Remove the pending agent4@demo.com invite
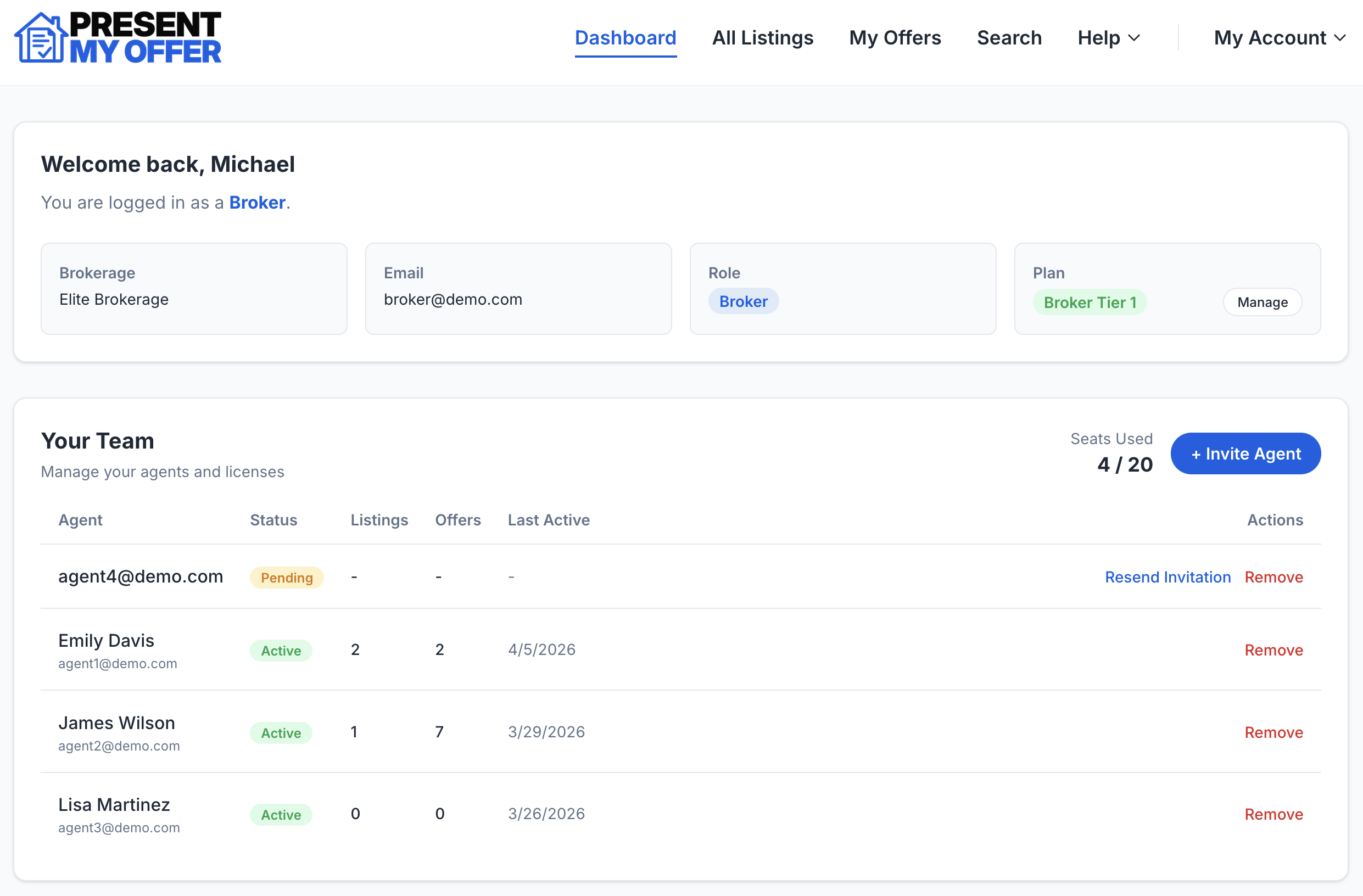Viewport: 1363px width, 896px height. point(1273,577)
